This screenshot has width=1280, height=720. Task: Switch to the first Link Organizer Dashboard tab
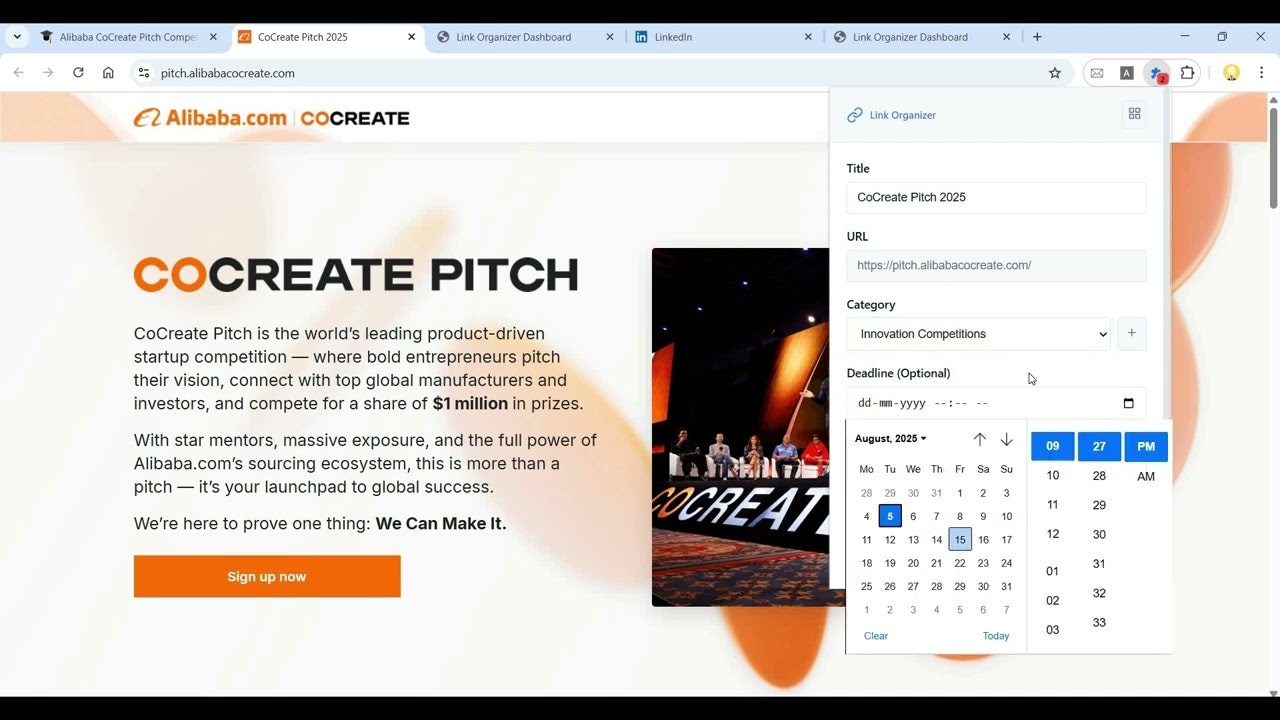coord(524,37)
